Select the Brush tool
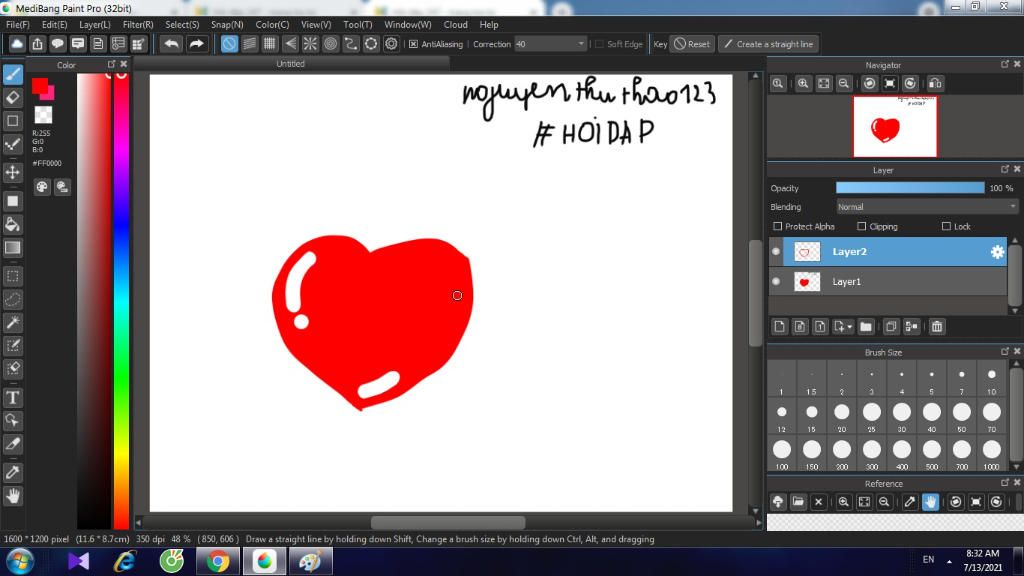The width and height of the screenshot is (1024, 576). [x=12, y=74]
